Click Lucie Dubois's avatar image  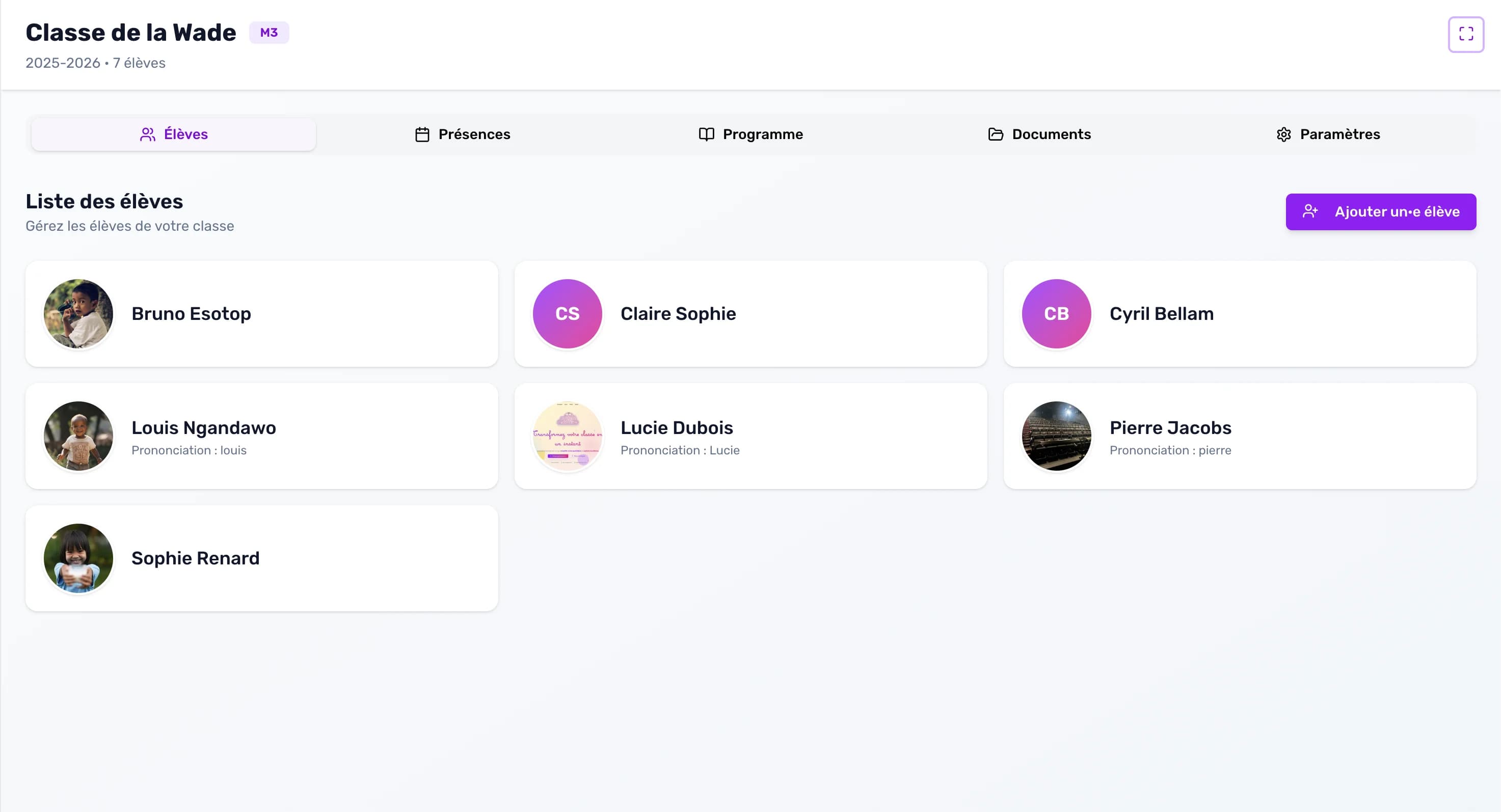tap(567, 436)
